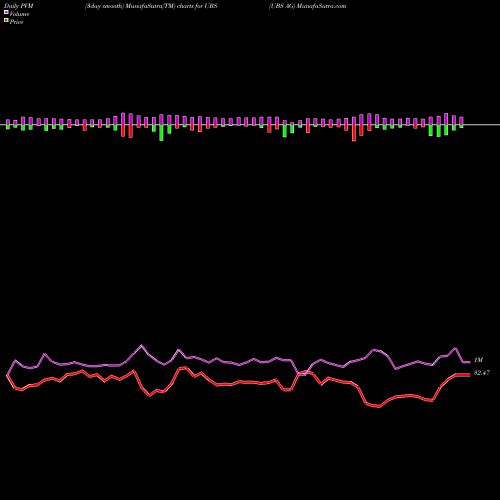500x500 pixels.
Task: Click the '(UBS AG) MunafaSutra.com' text
Action: [x=308, y=6]
